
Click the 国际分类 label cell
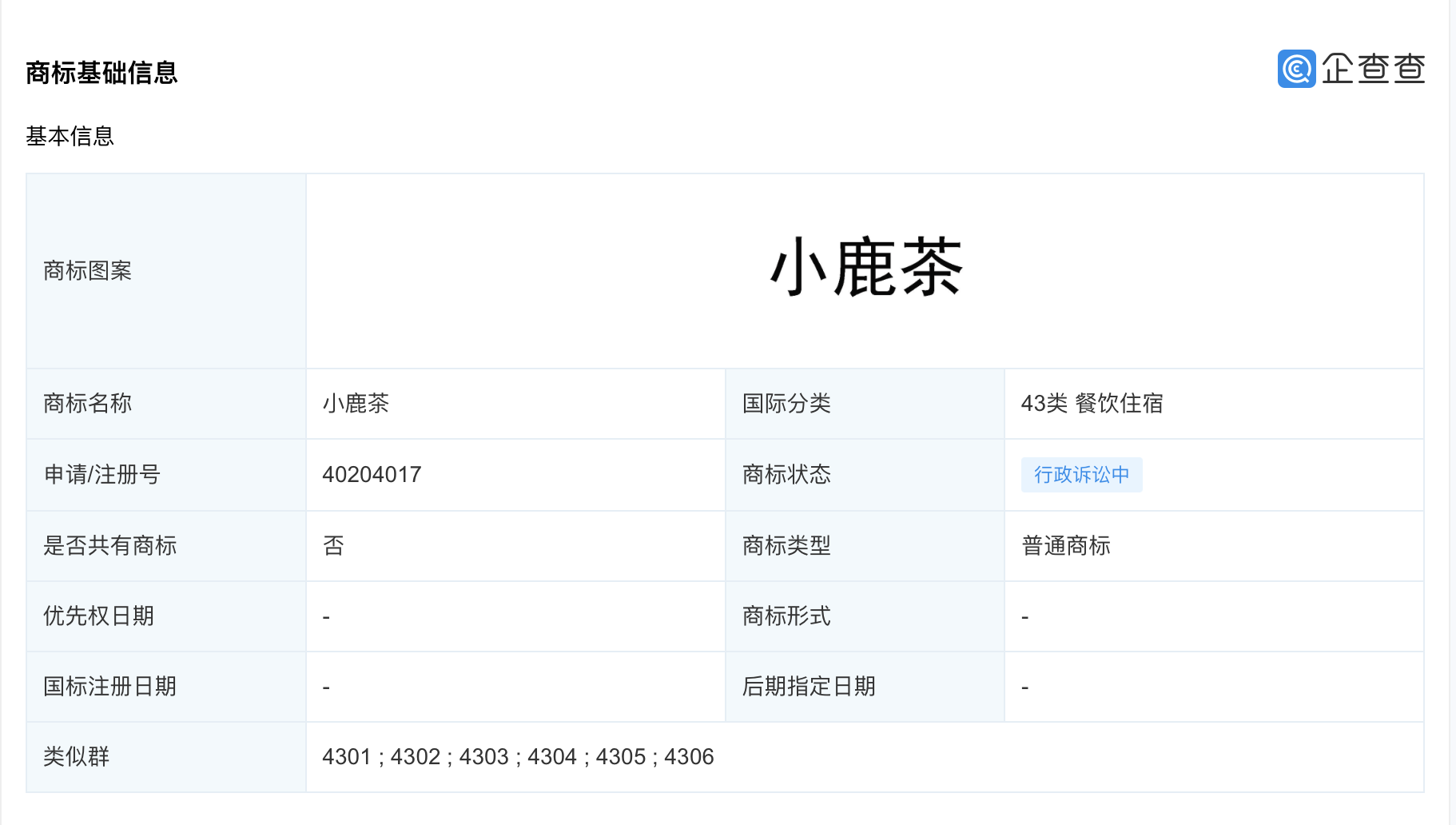tap(865, 404)
